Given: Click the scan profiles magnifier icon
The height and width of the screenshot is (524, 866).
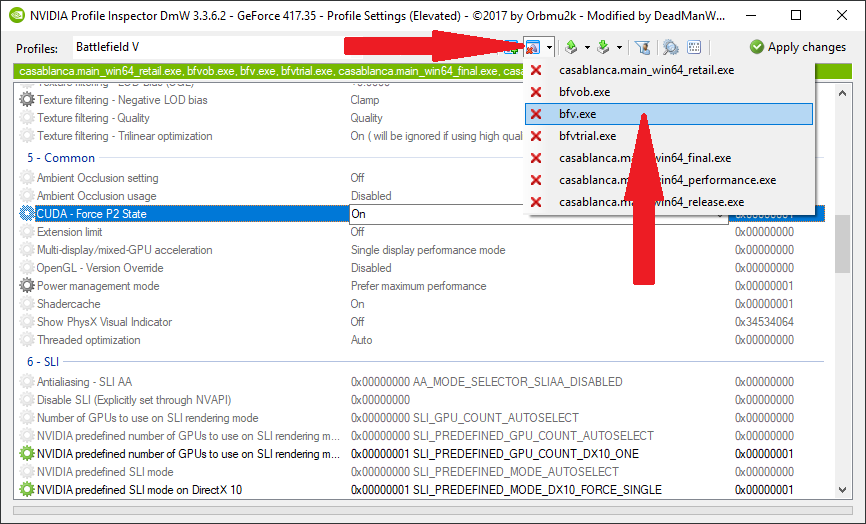Looking at the screenshot, I should [x=670, y=47].
